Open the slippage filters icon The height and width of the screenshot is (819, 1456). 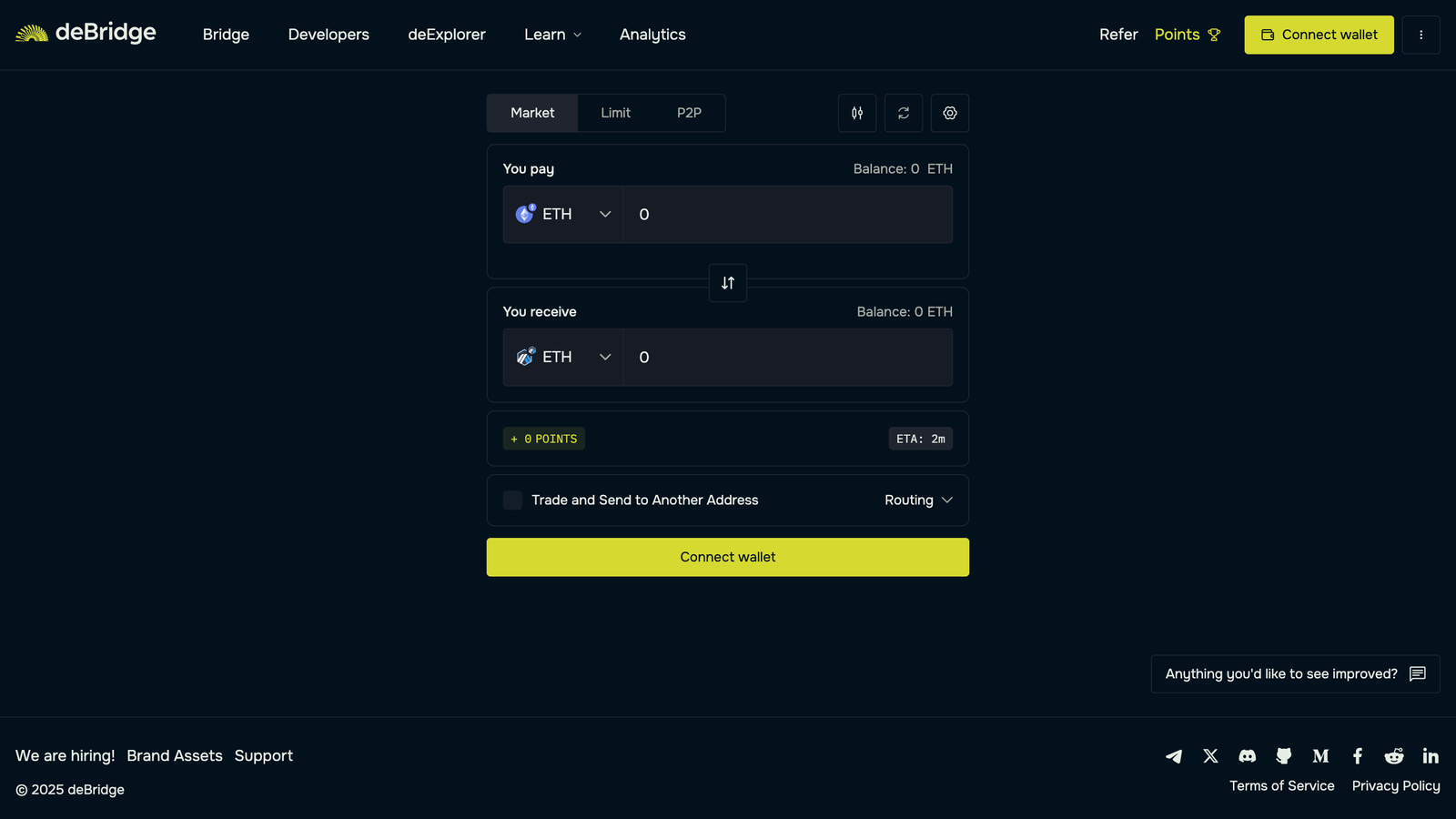click(x=856, y=113)
